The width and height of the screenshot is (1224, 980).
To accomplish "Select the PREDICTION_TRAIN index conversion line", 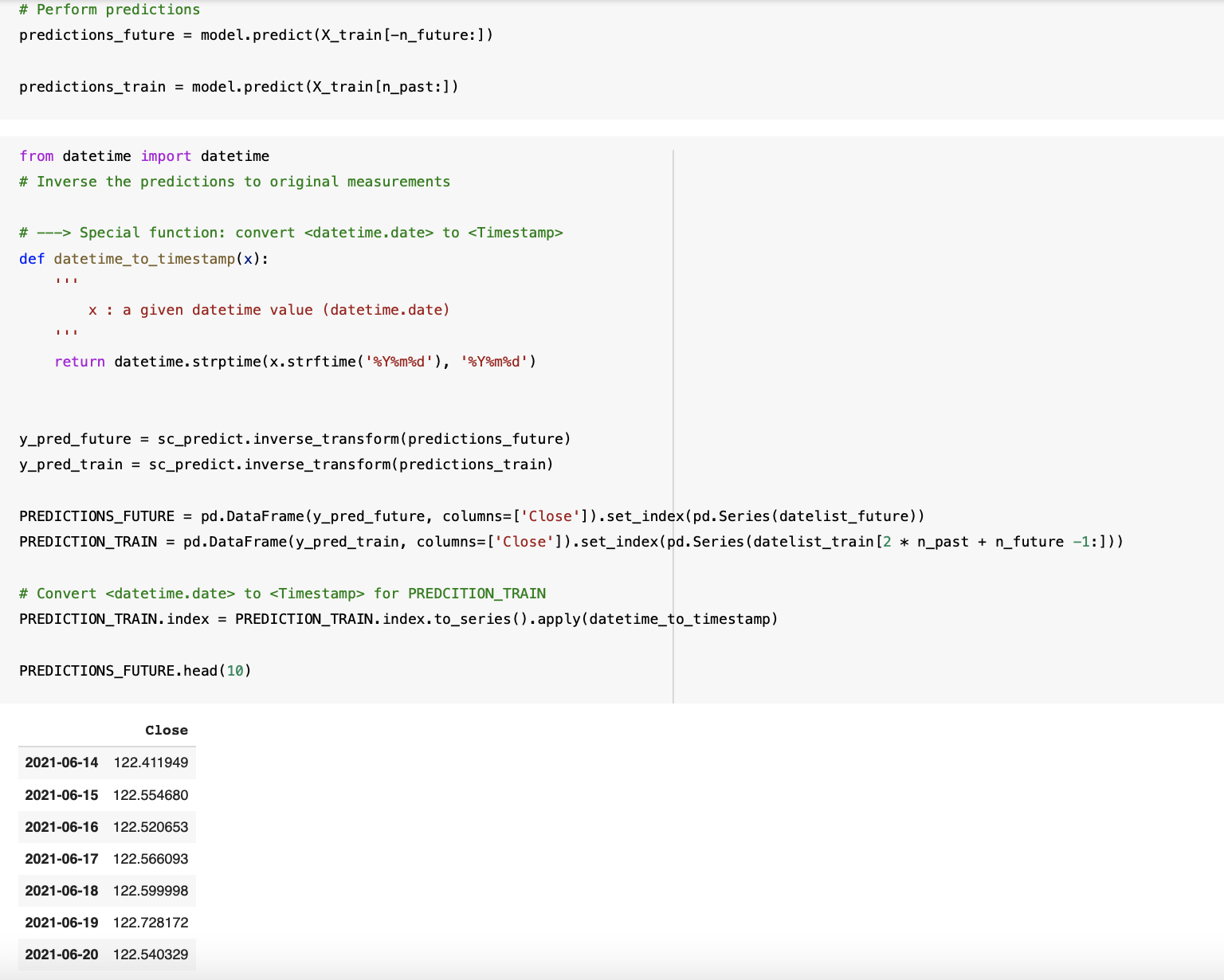I will (x=398, y=618).
